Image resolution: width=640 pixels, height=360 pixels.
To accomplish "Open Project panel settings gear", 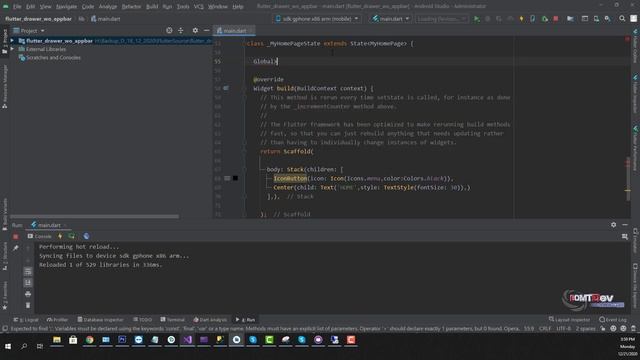I will [195, 31].
